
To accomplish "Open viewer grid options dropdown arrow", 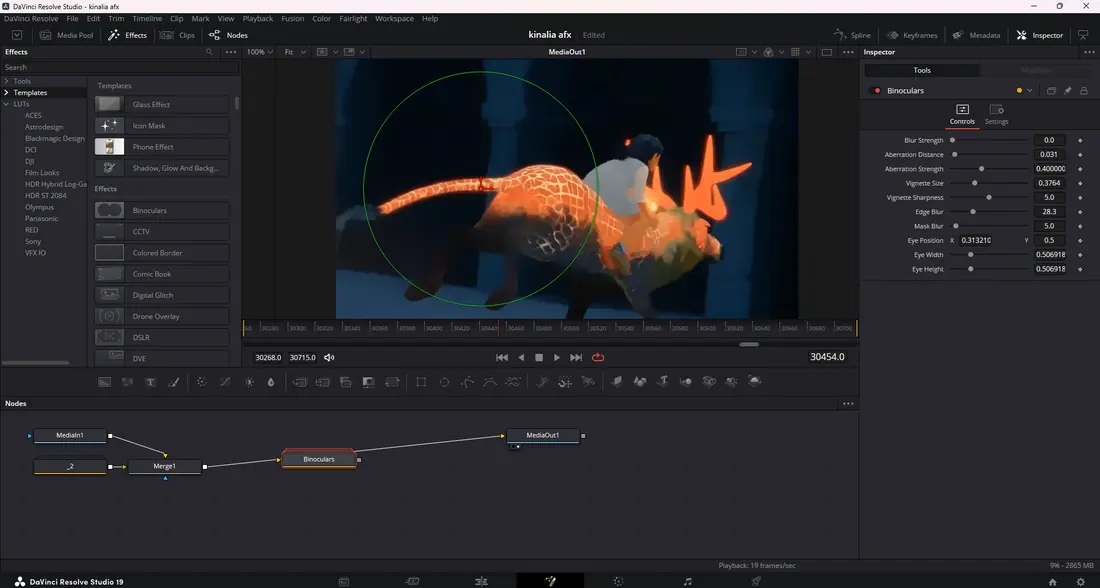I will tap(808, 52).
